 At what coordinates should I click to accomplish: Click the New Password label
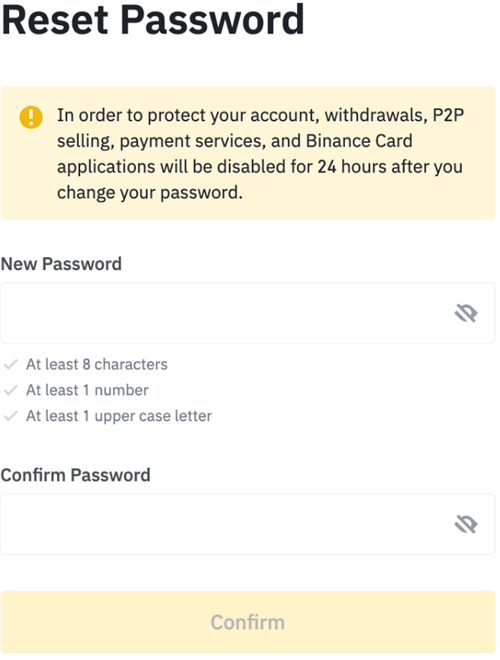[61, 264]
